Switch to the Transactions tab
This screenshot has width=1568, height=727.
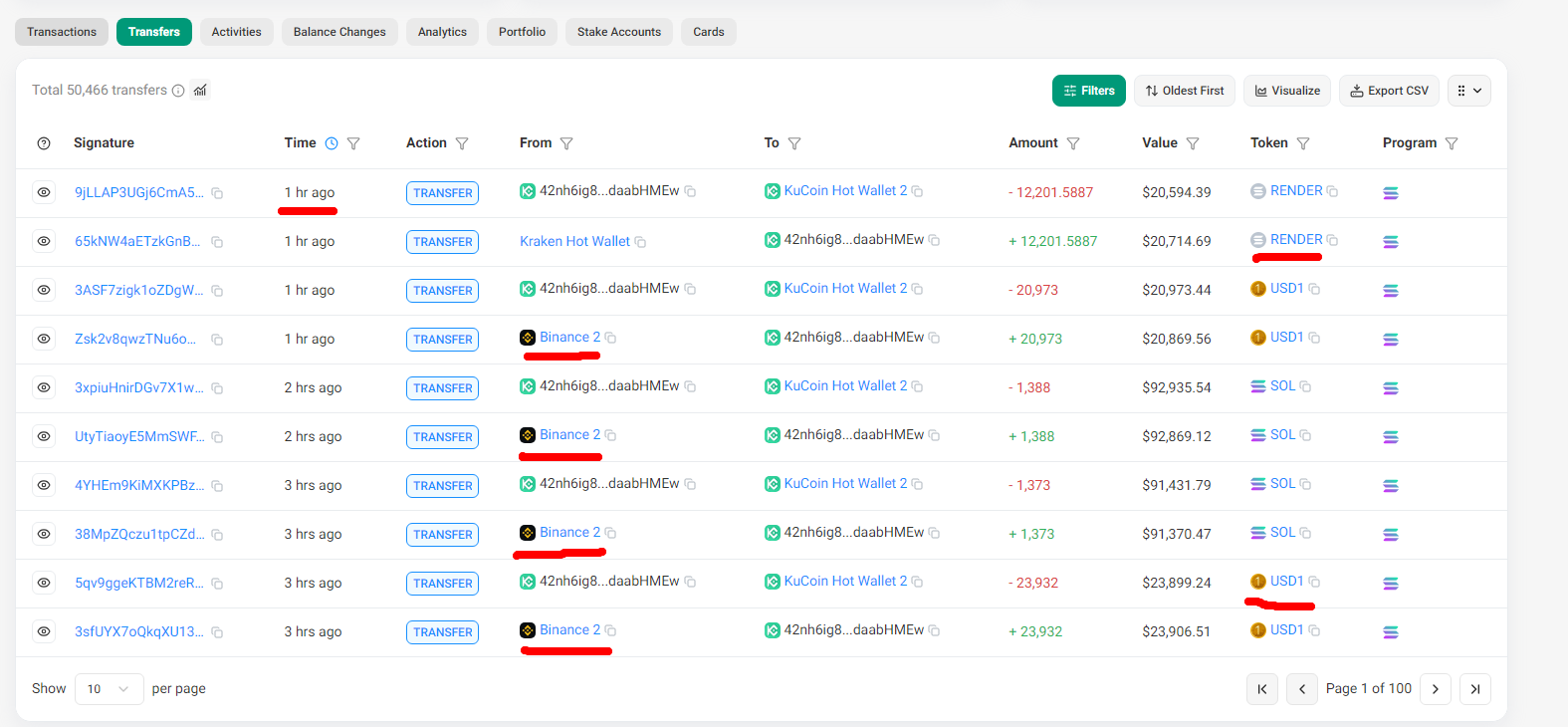62,32
